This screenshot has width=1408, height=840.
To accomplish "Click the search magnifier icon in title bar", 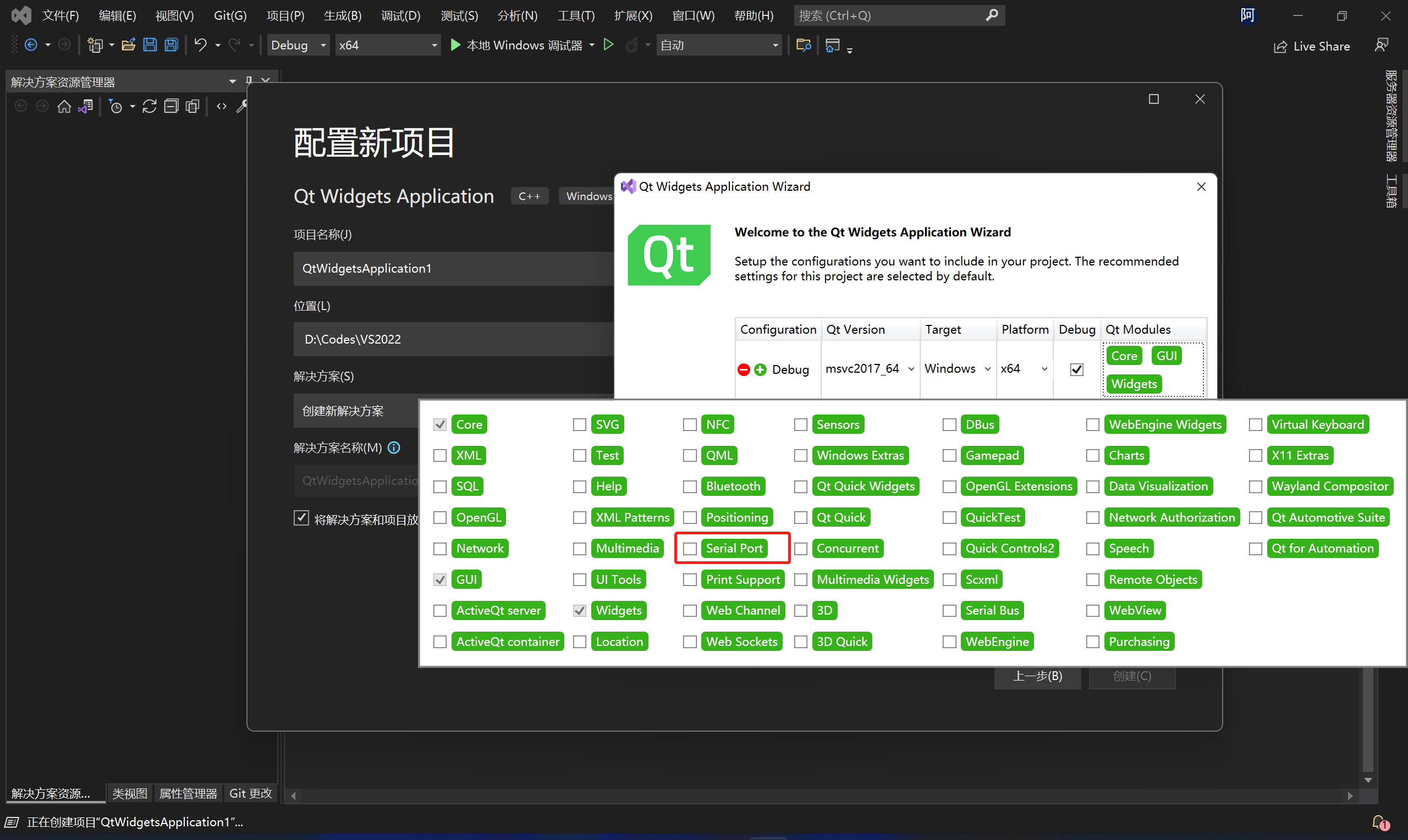I will pyautogui.click(x=991, y=15).
